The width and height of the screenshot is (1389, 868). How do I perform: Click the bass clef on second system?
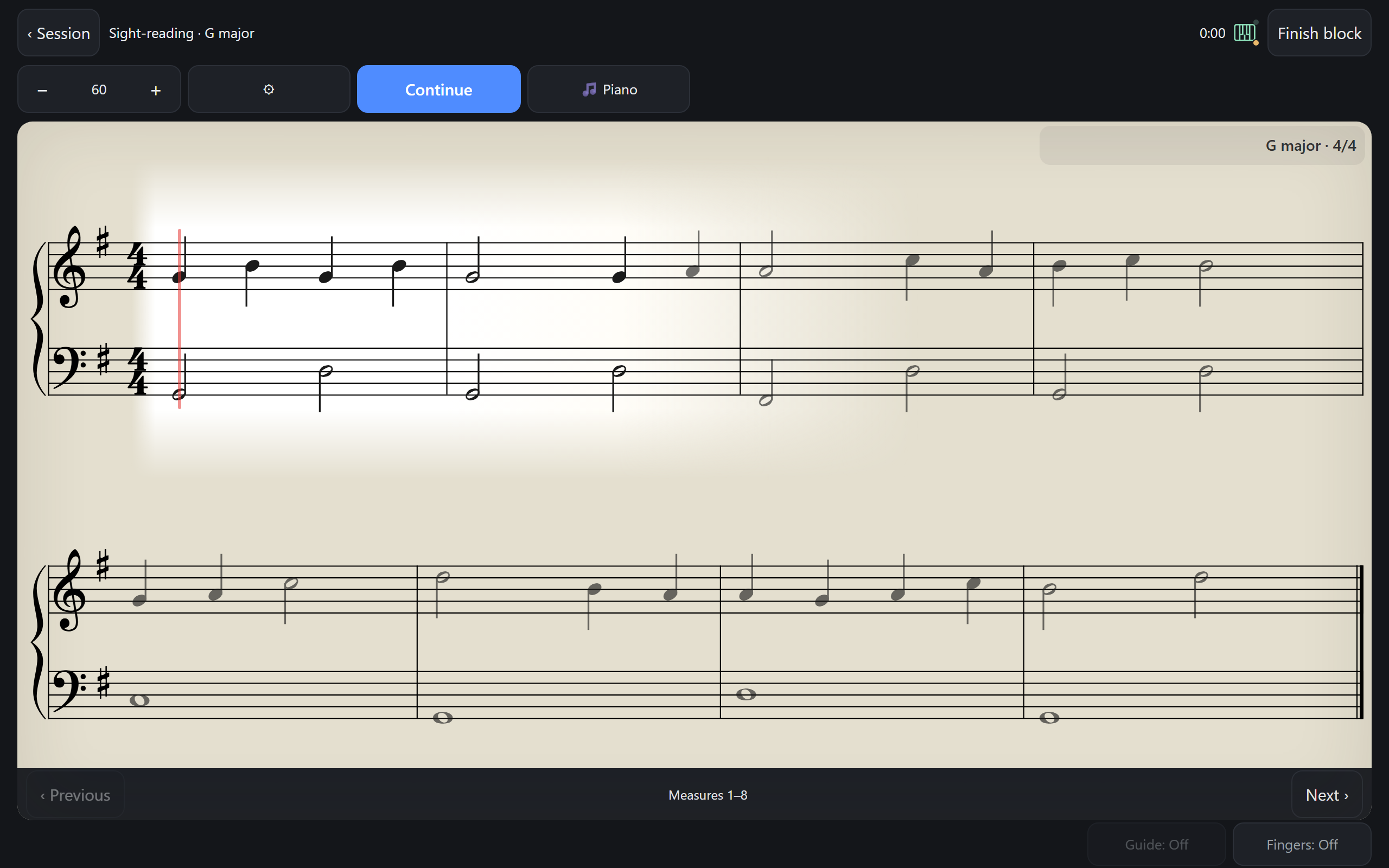pos(69,691)
